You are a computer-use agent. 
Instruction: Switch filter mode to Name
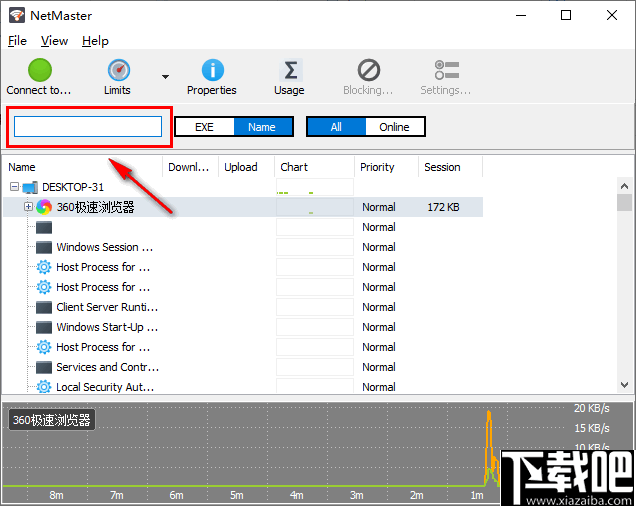(262, 127)
